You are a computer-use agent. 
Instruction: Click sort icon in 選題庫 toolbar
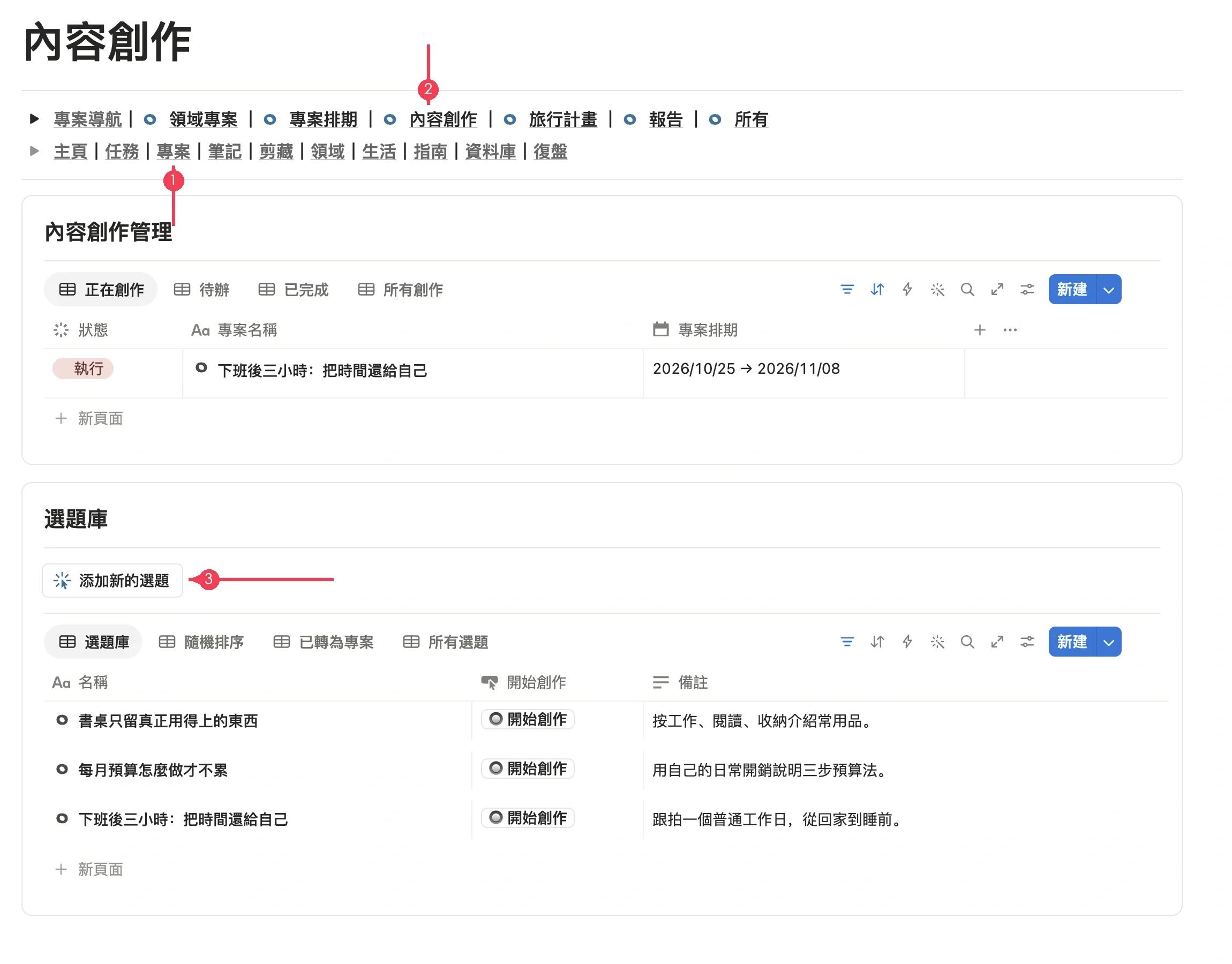(x=877, y=642)
